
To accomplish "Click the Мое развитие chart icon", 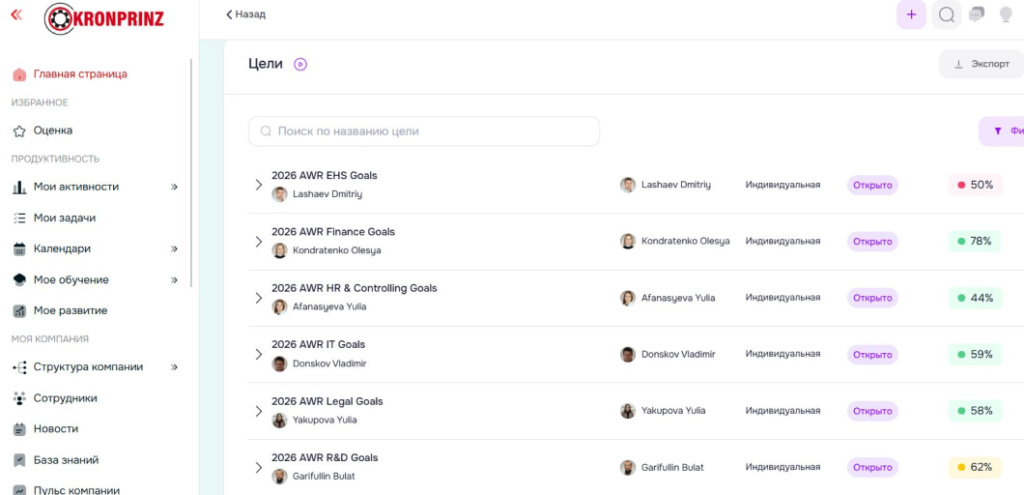I will click(x=20, y=311).
